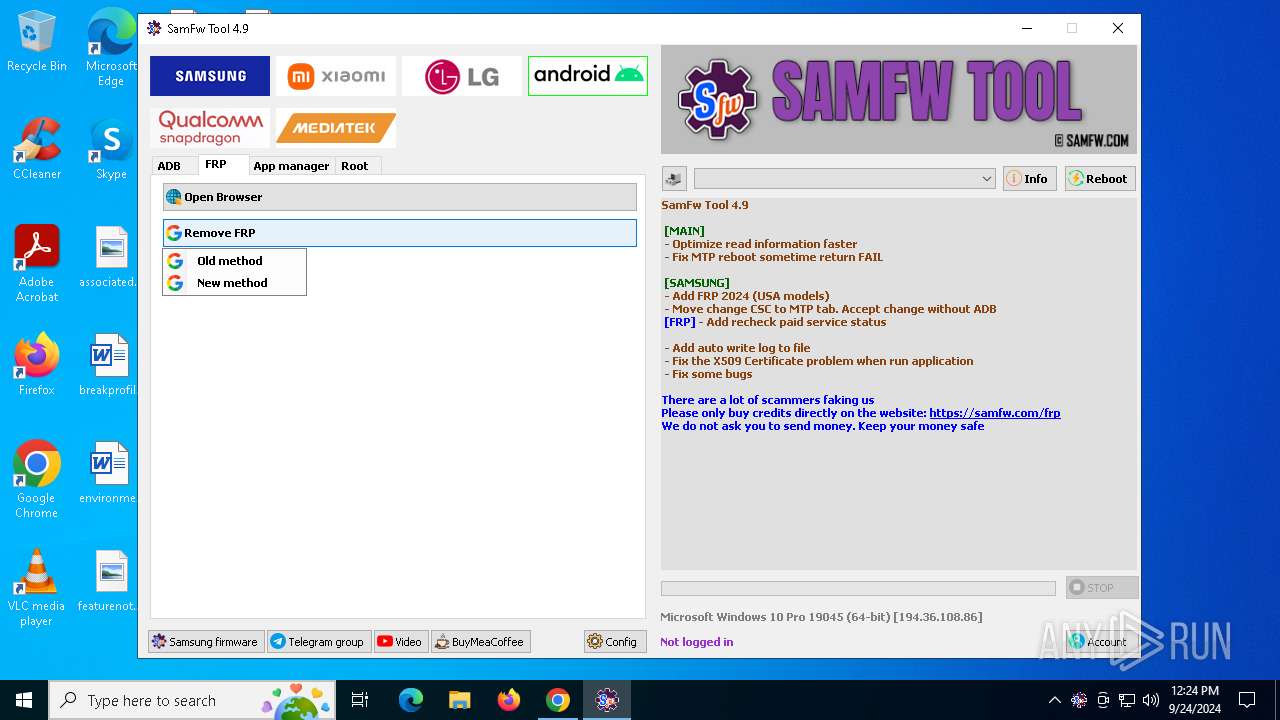This screenshot has width=1280, height=720.
Task: Open the Firefox desktop icon
Action: click(x=37, y=366)
